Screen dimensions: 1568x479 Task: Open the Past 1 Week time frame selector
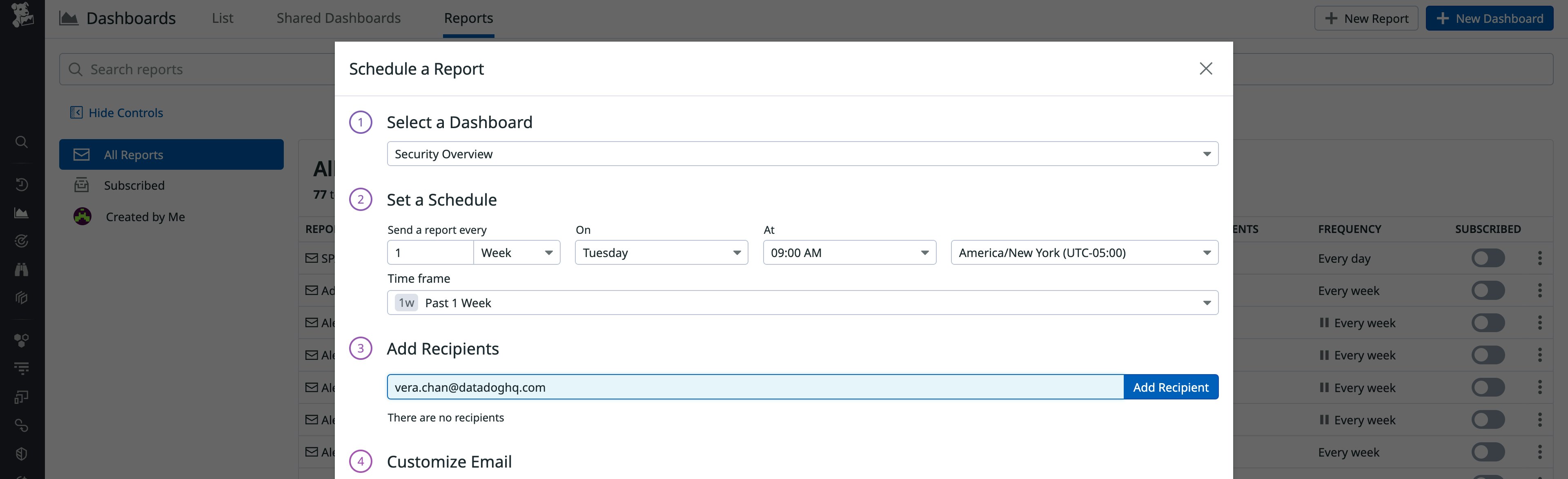[x=802, y=302]
